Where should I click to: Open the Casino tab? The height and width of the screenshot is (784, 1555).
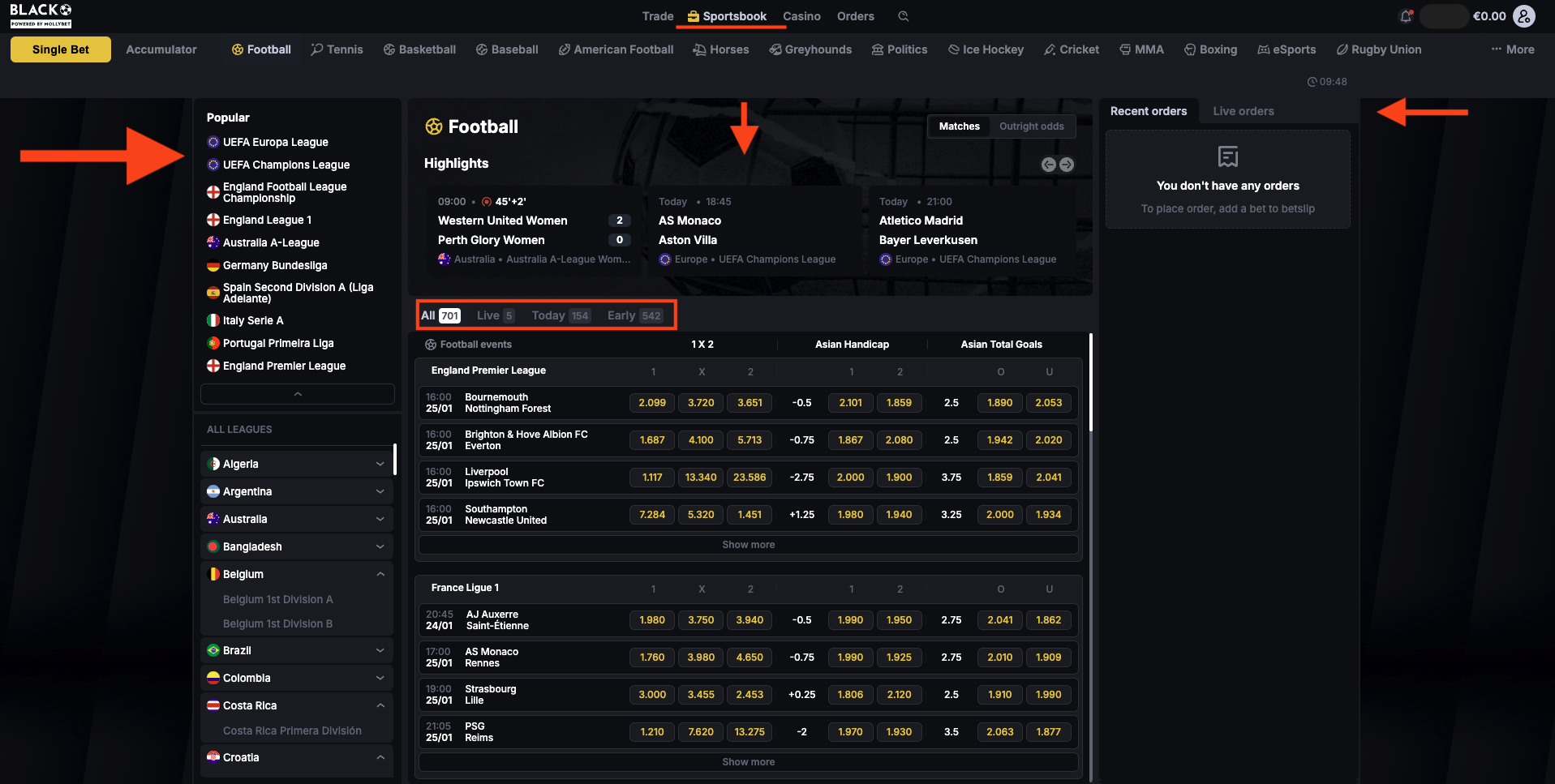[x=801, y=16]
